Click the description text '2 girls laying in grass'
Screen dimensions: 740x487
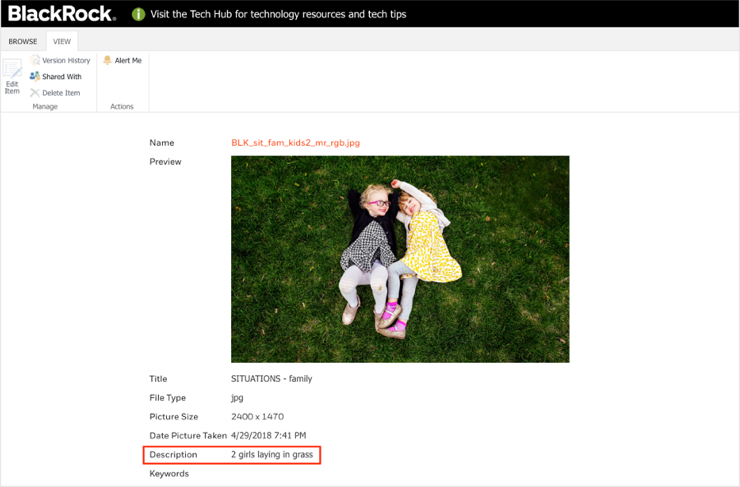(272, 455)
